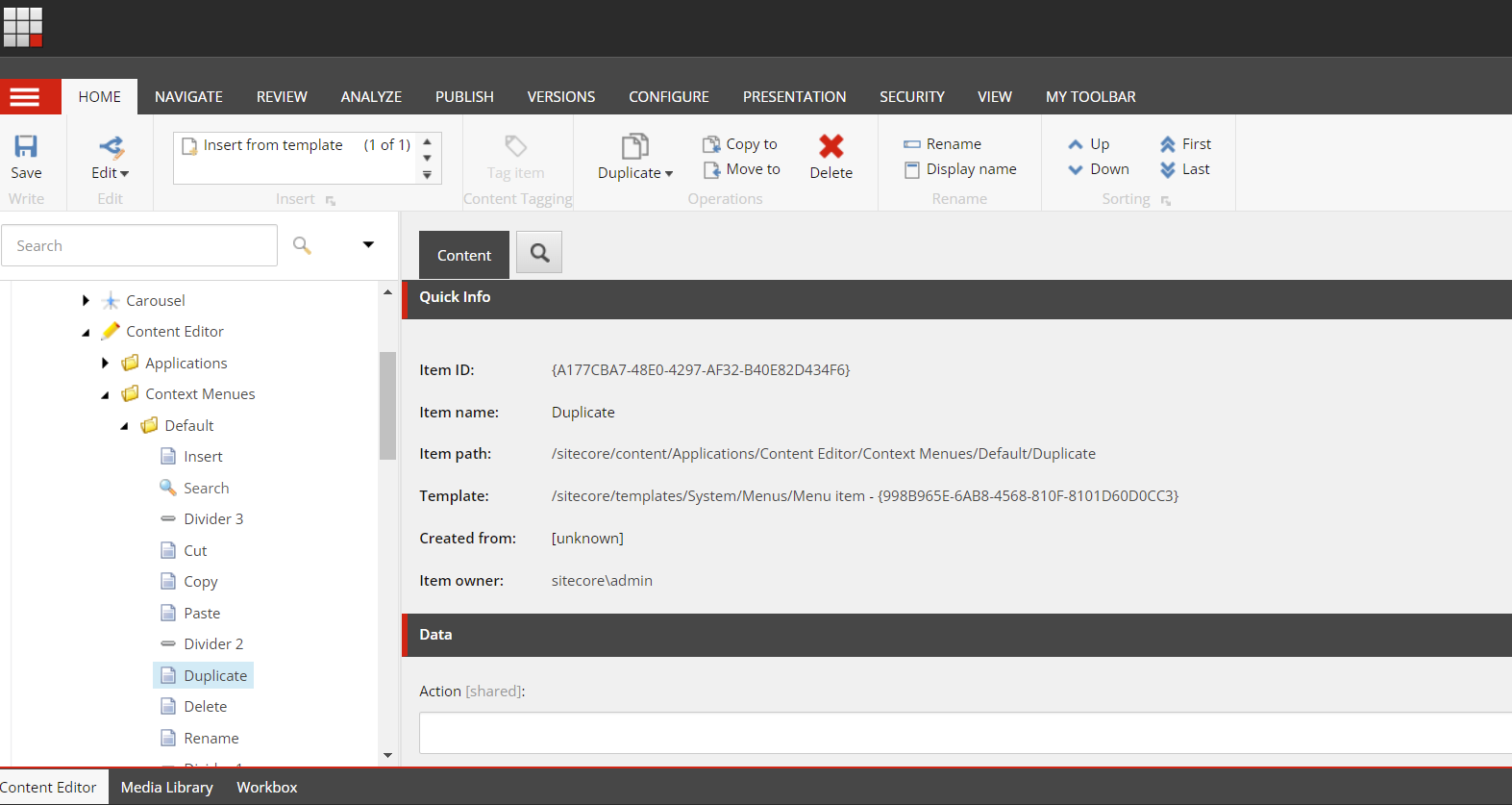Screen dimensions: 1512x805
Task: Switch to the CONFIGURE ribbon tab
Action: (x=669, y=97)
